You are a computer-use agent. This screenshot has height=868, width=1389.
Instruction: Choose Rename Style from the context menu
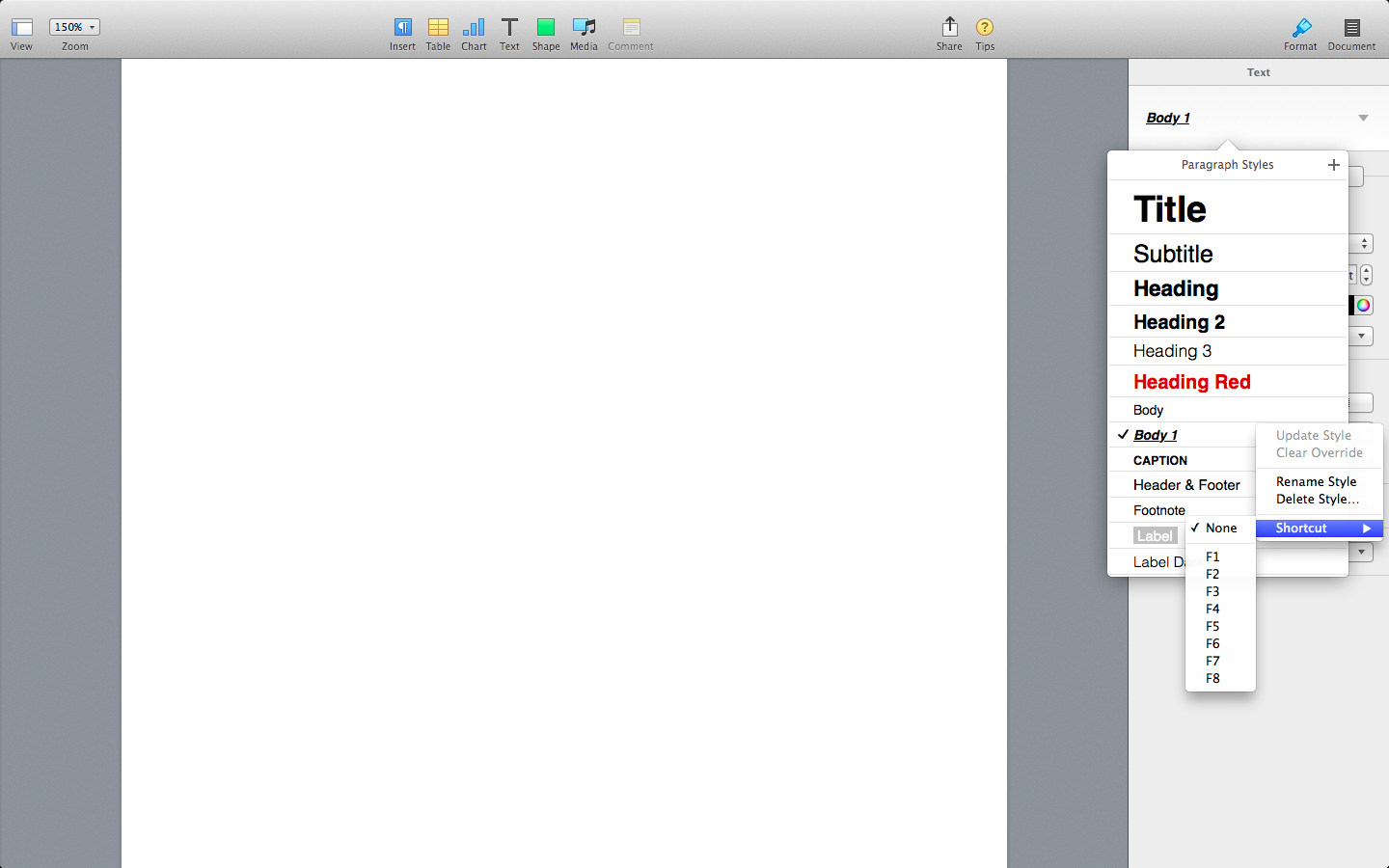1316,481
